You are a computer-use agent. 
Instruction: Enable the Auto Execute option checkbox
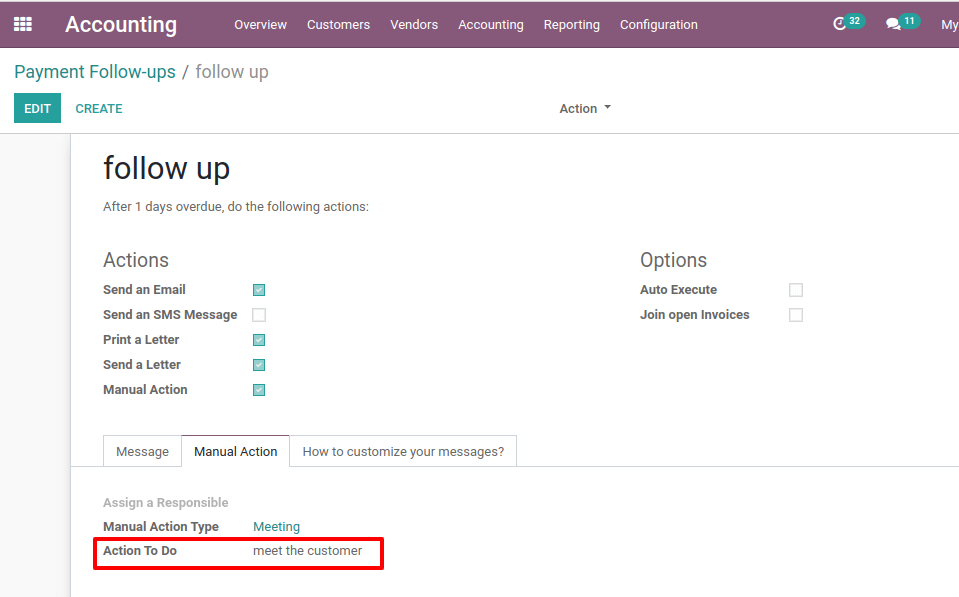point(796,290)
